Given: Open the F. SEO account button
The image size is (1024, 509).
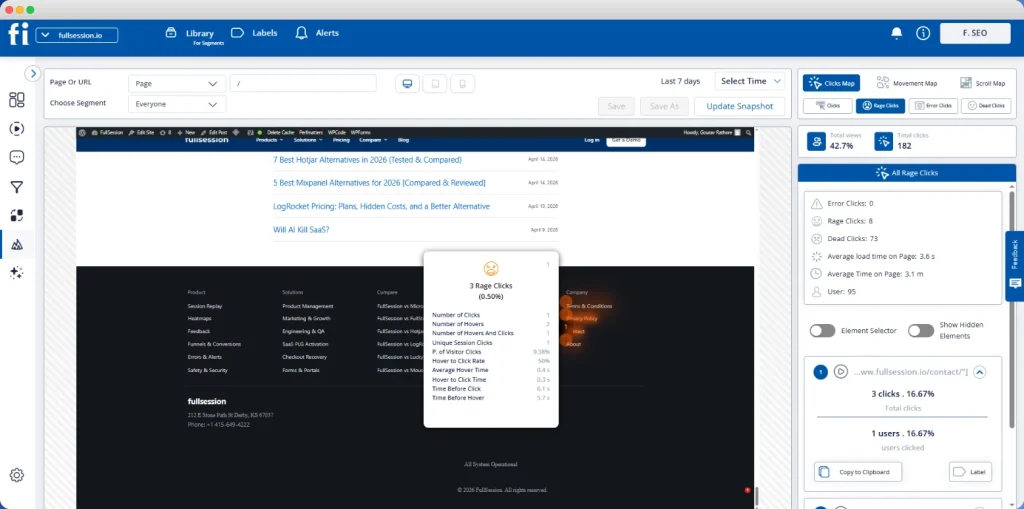Looking at the screenshot, I should pos(975,33).
